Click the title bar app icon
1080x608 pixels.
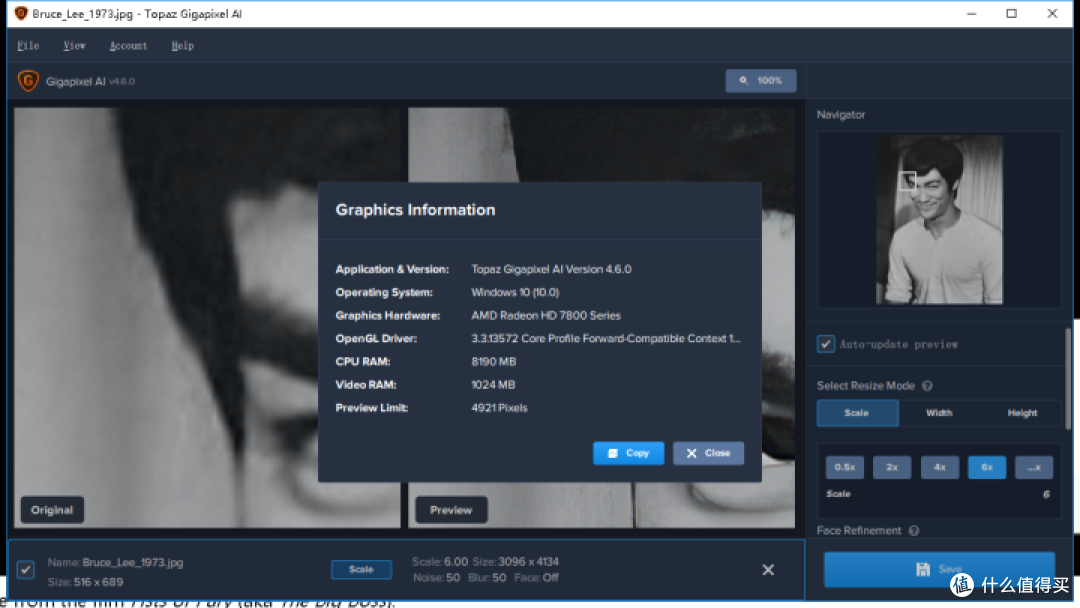point(21,14)
